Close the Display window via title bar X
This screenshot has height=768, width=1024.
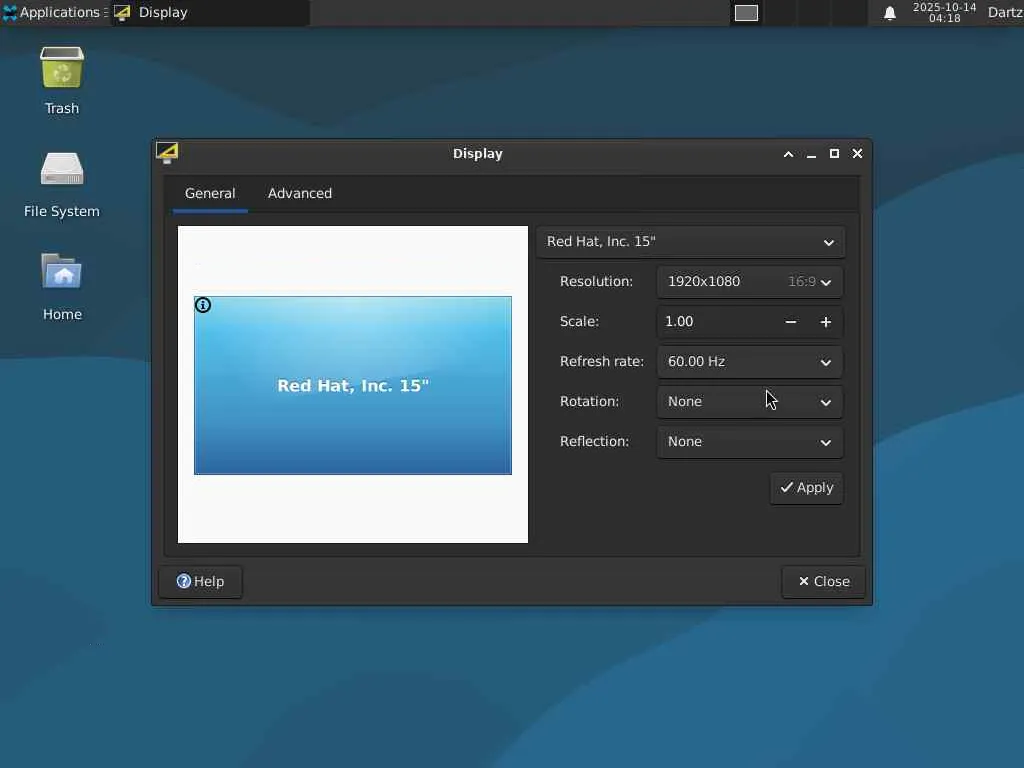[x=857, y=153]
